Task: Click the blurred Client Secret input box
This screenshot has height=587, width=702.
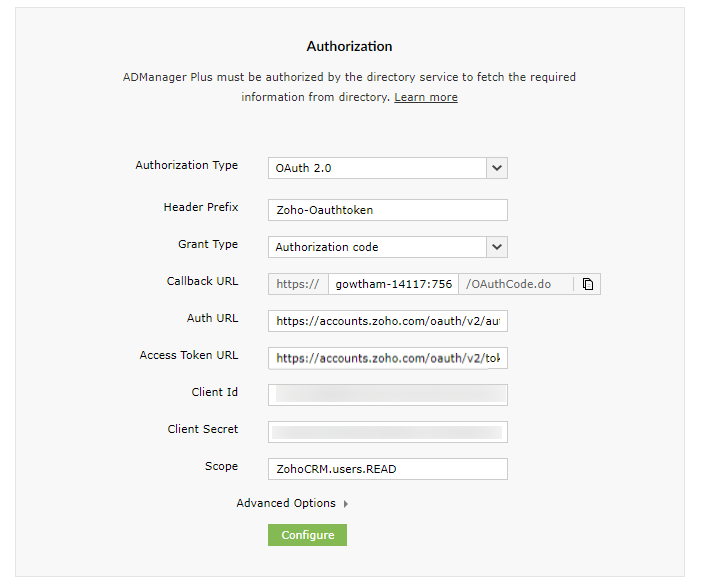Action: 387,432
